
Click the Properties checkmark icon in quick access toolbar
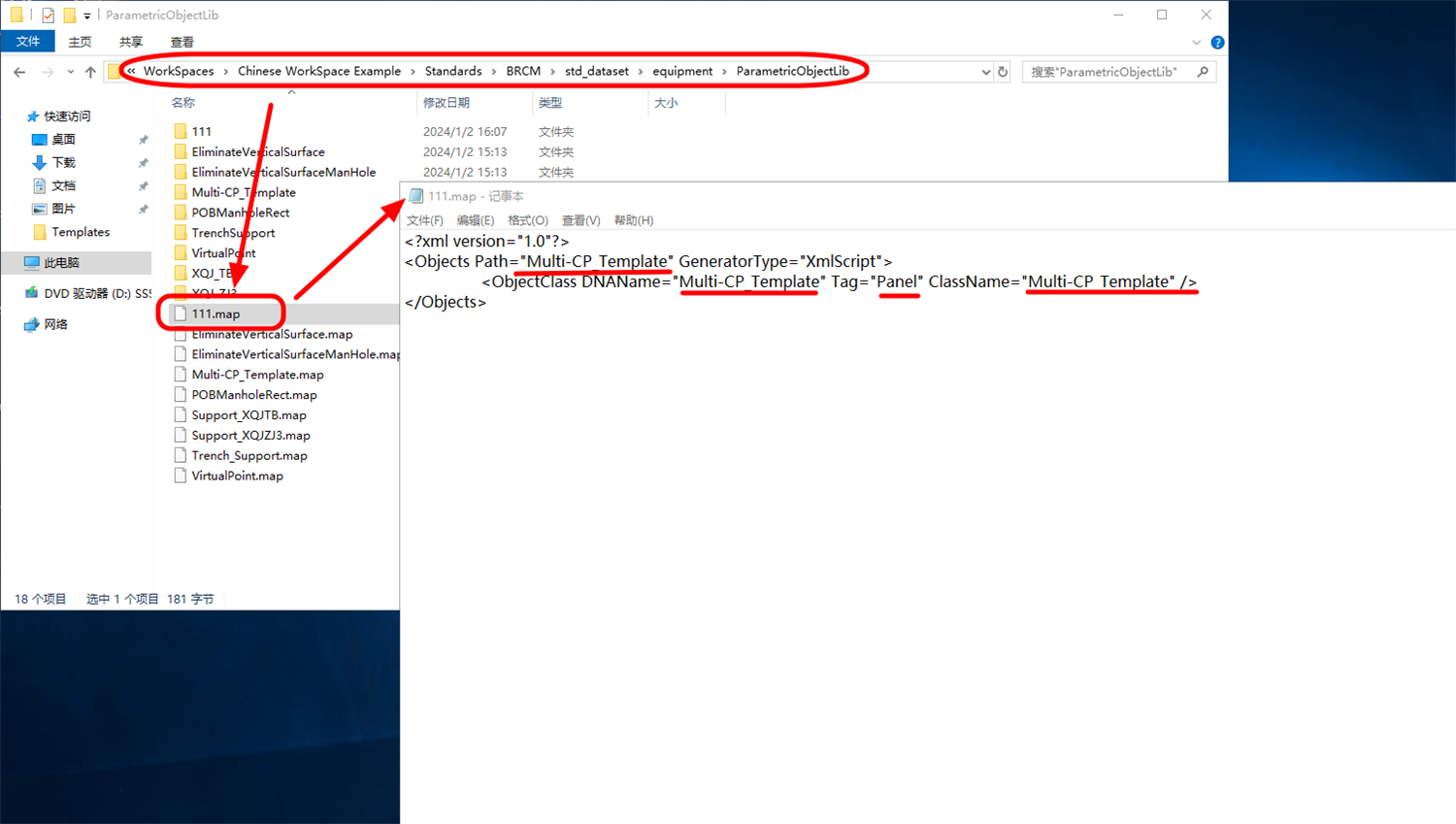[x=48, y=15]
